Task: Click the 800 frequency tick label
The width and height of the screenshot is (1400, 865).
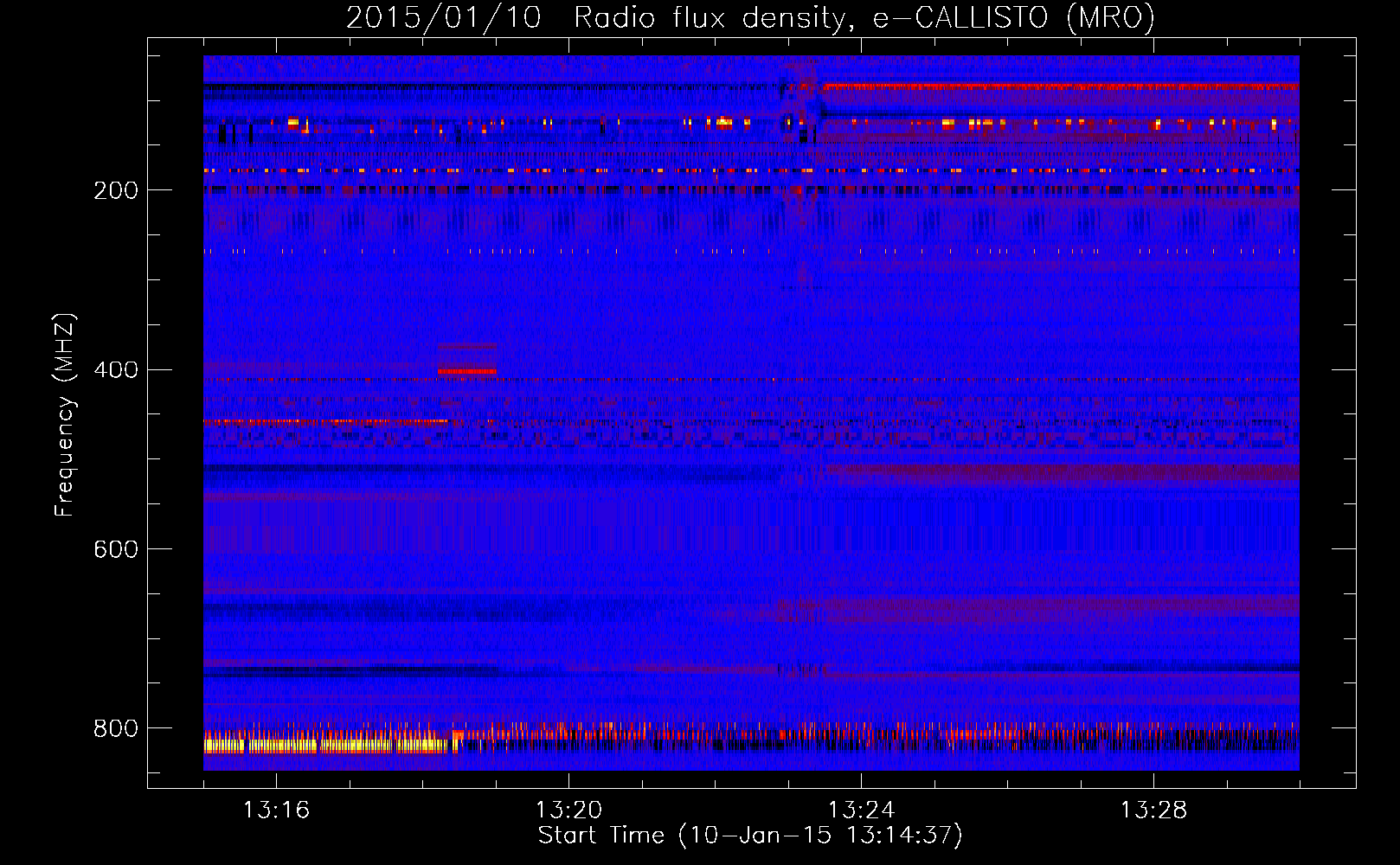Action: click(x=116, y=729)
